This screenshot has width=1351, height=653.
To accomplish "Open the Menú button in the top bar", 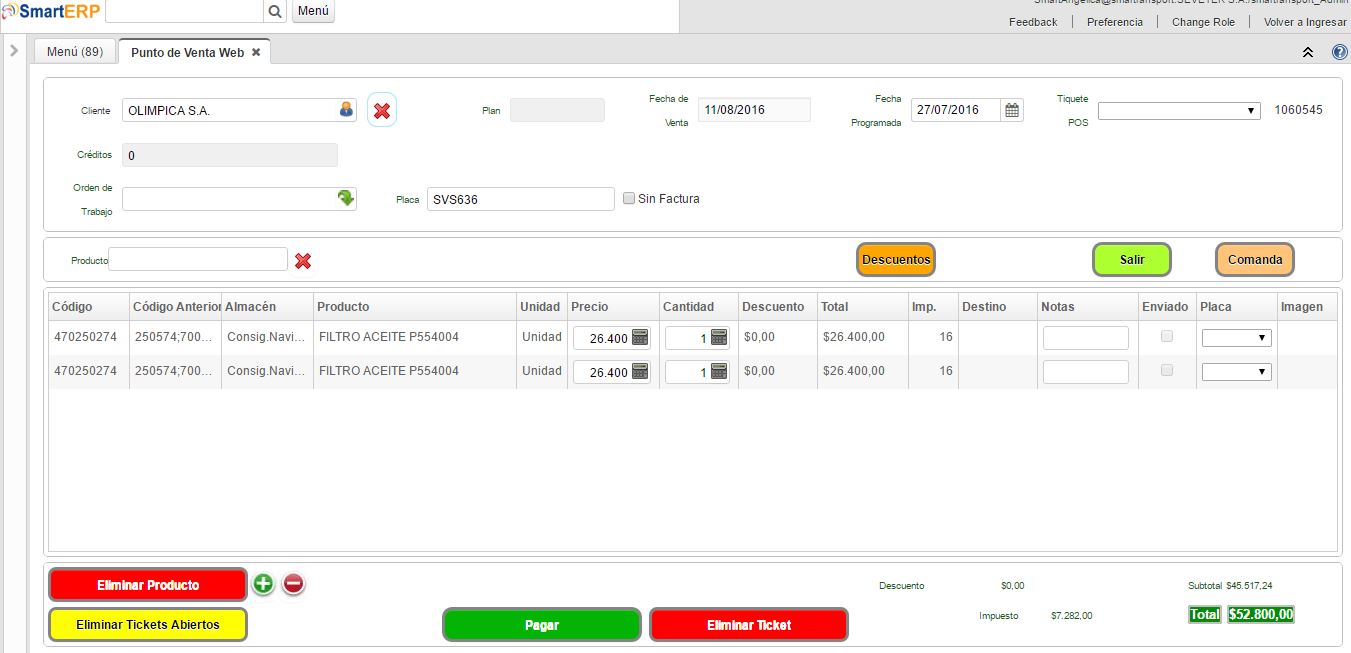I will pyautogui.click(x=313, y=11).
